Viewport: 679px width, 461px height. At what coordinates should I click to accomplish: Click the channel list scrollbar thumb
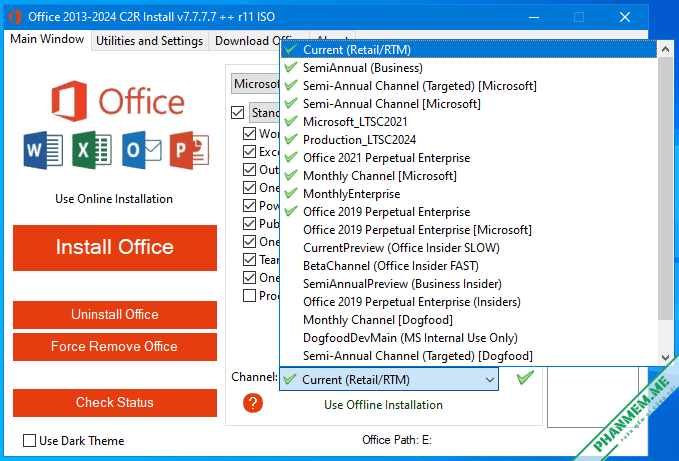pyautogui.click(x=665, y=188)
